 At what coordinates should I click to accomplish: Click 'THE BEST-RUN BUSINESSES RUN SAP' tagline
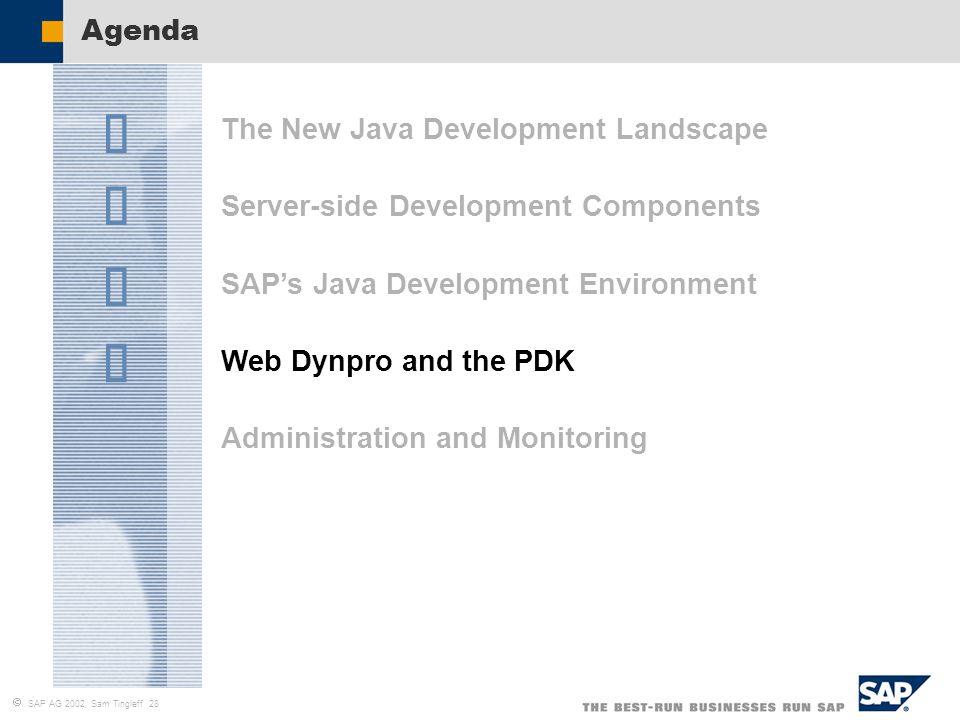click(713, 707)
